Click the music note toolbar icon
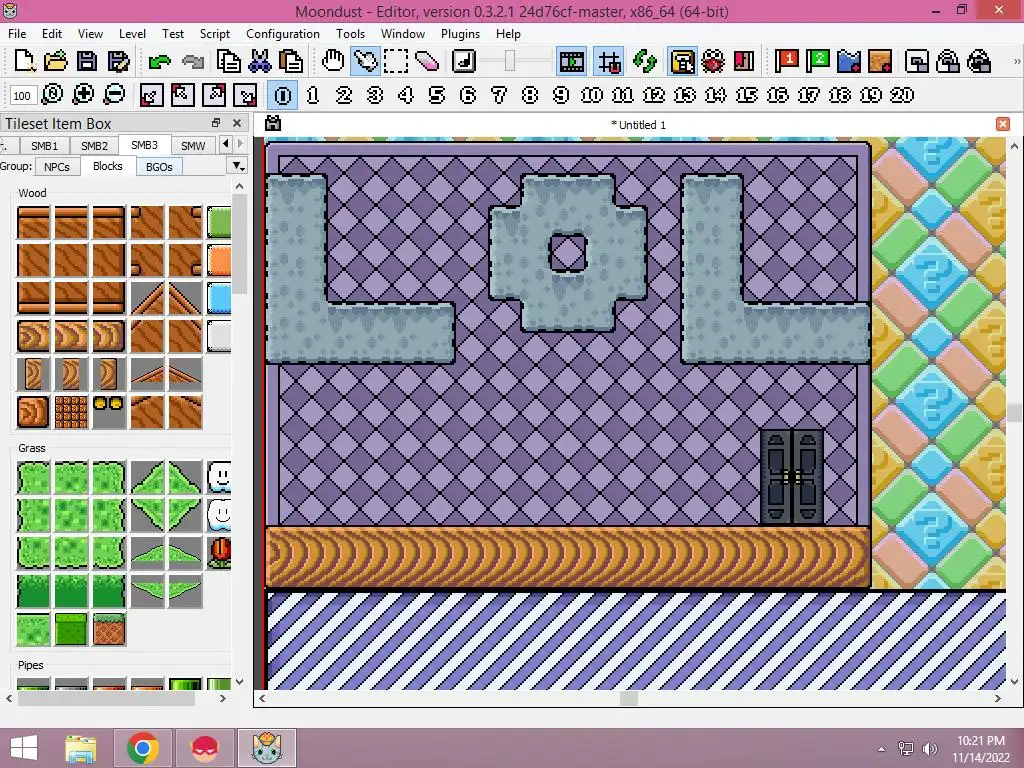Viewport: 1024px width, 768px height. pyautogui.click(x=464, y=61)
